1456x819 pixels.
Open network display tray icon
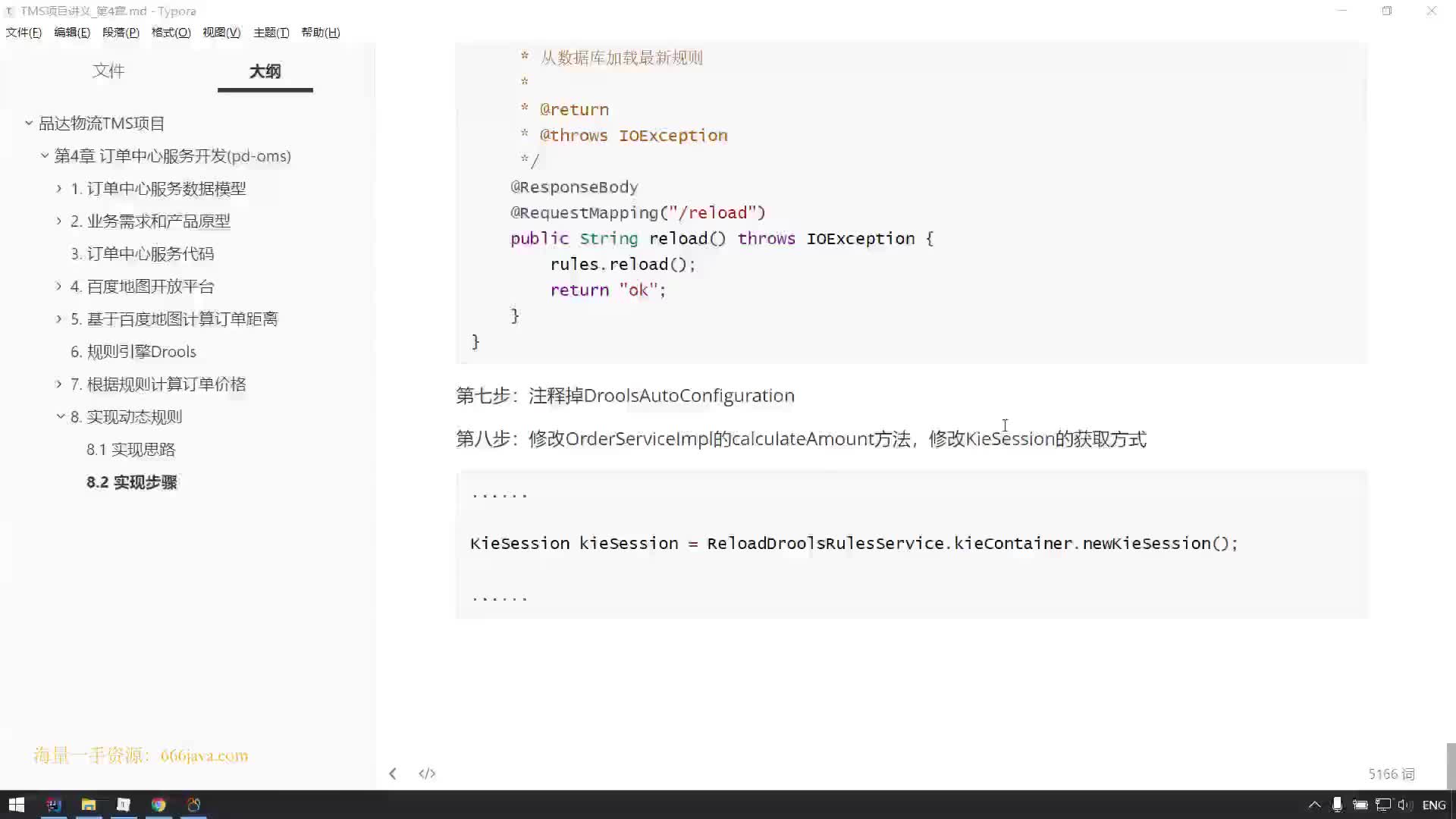tap(1383, 805)
